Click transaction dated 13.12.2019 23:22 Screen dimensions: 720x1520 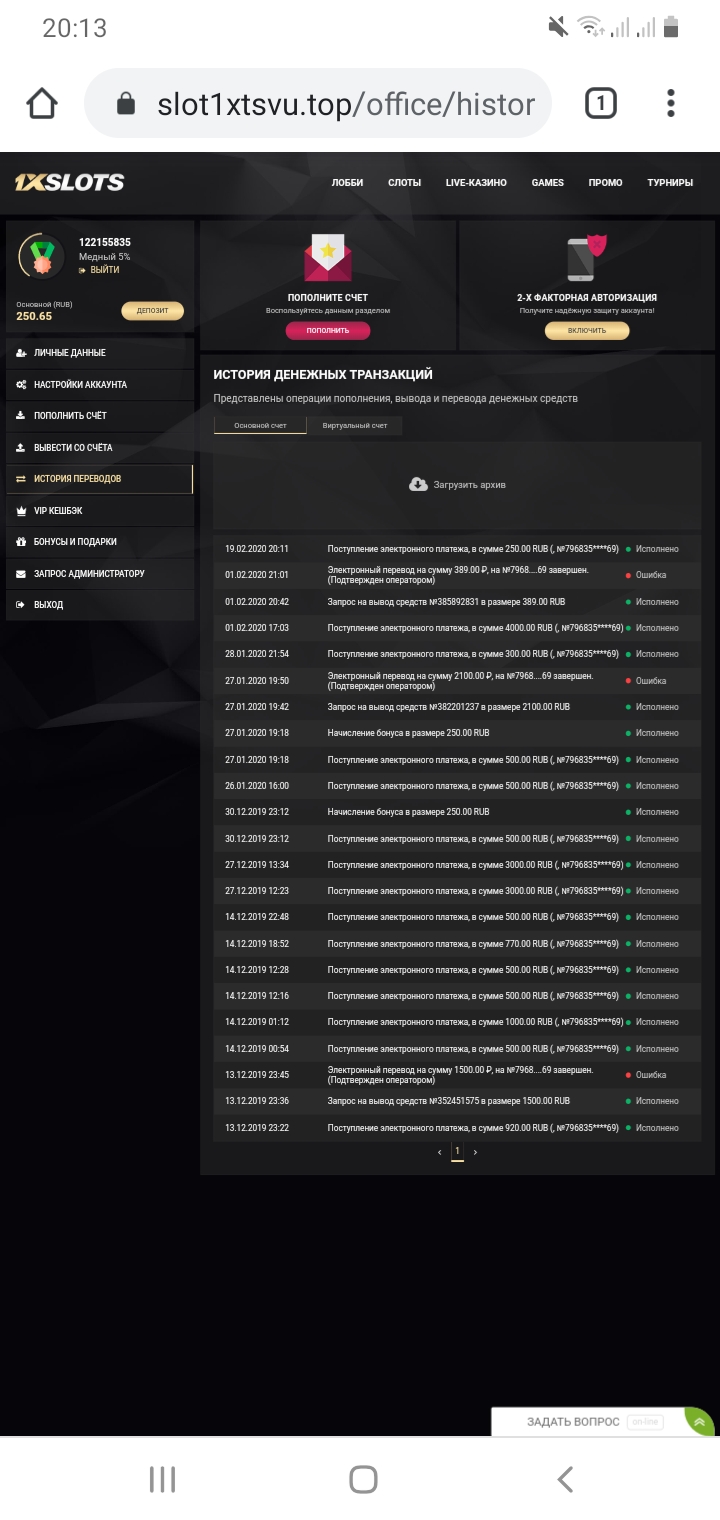(457, 1128)
